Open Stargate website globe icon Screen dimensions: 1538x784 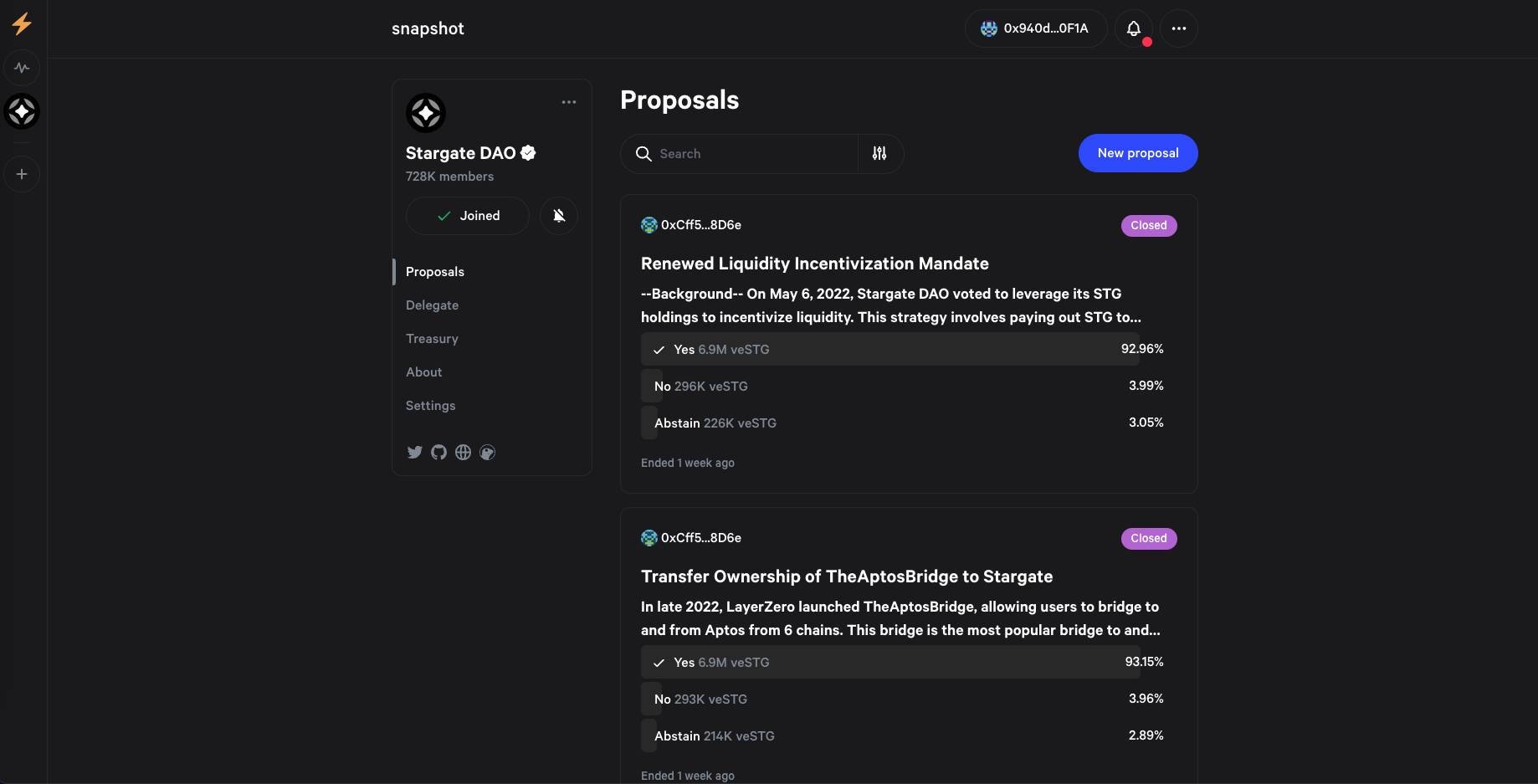point(463,452)
